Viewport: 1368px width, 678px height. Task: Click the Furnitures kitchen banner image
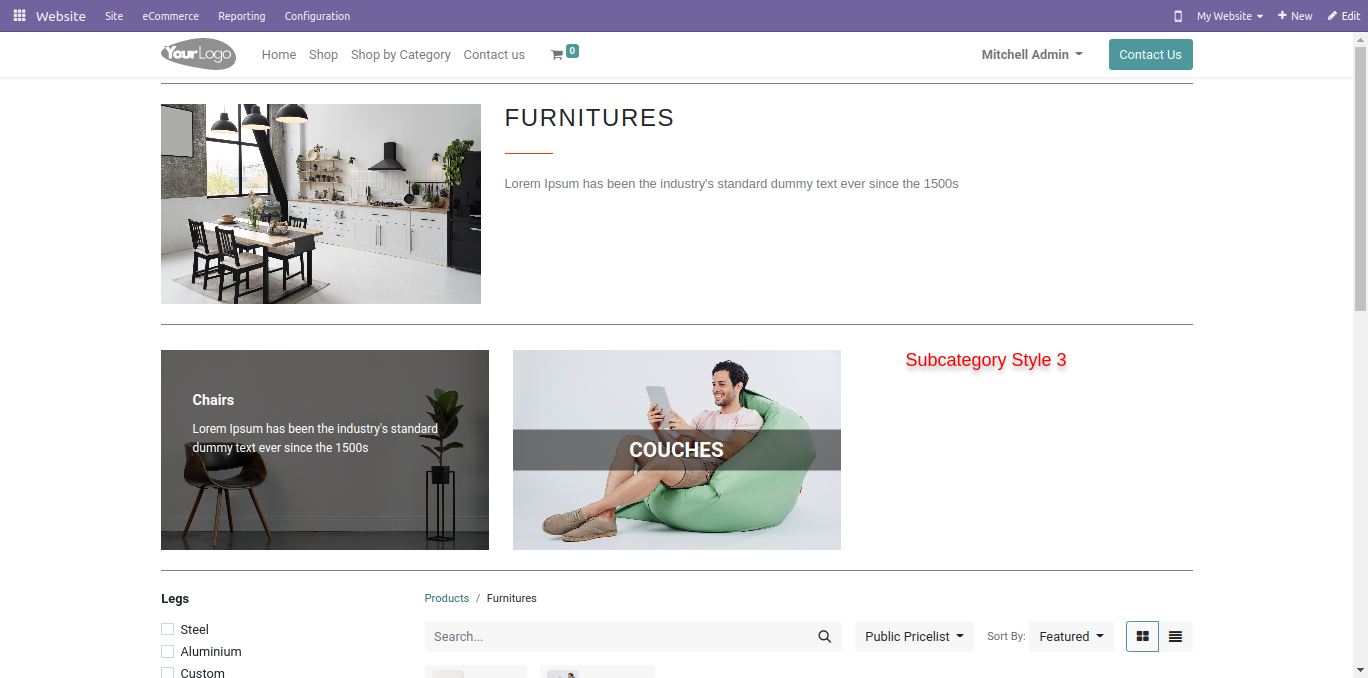321,204
